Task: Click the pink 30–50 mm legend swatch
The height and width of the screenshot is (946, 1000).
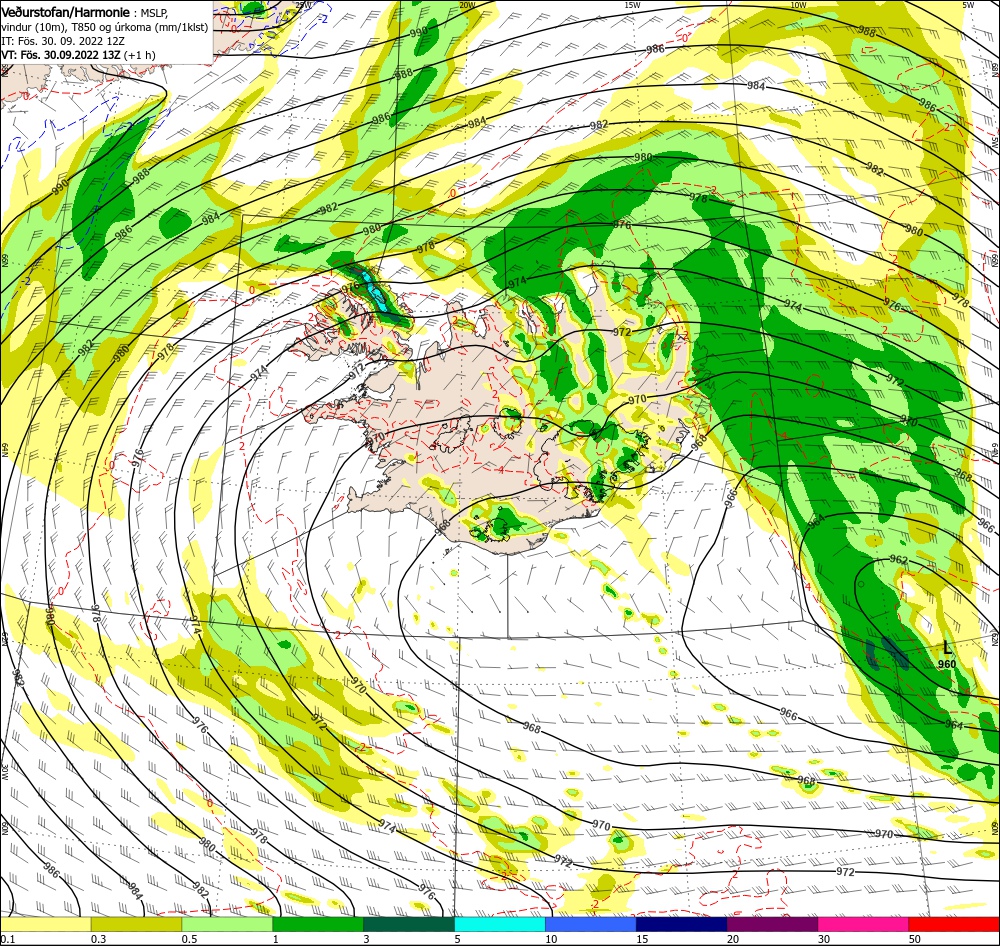Action: point(864,924)
